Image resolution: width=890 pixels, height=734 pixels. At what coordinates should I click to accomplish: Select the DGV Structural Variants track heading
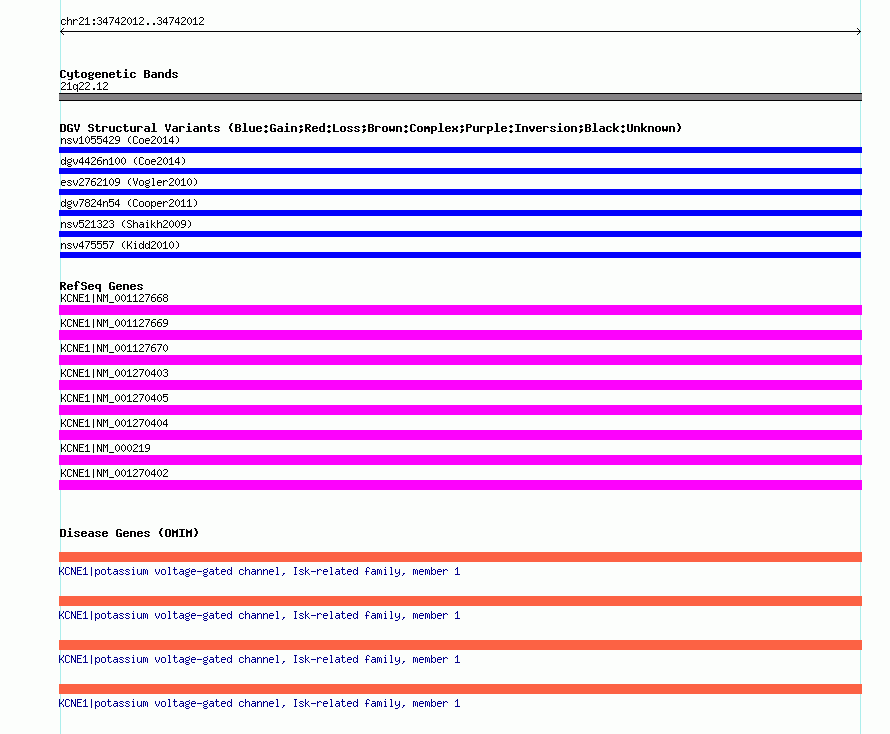click(371, 128)
